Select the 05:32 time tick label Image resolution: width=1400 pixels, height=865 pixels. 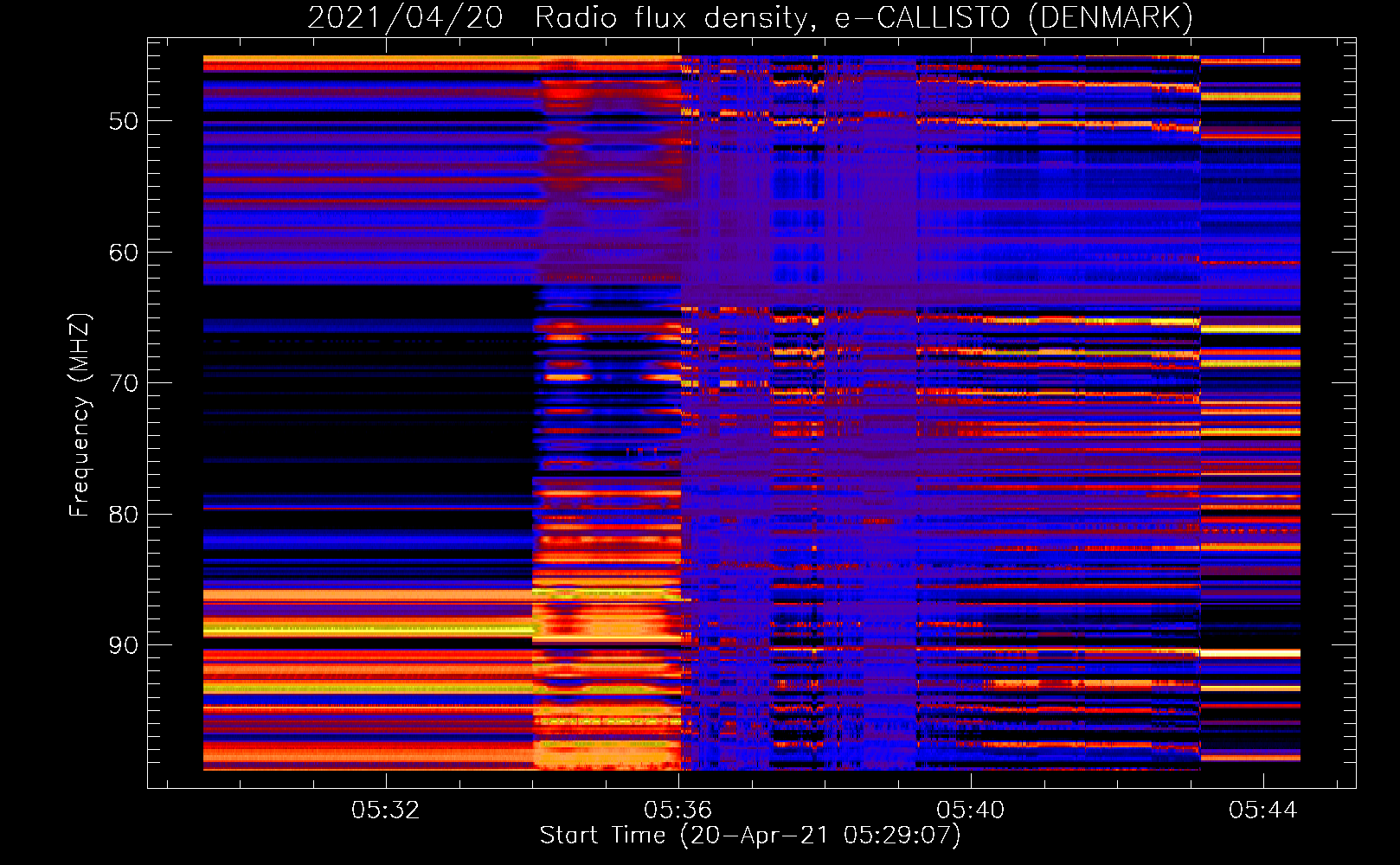click(385, 810)
